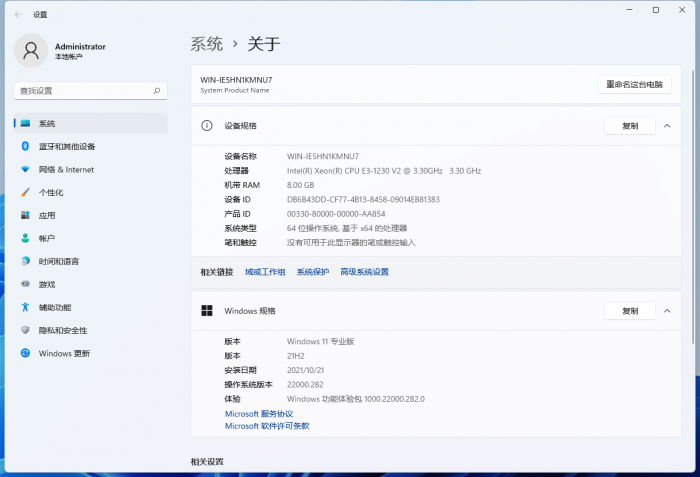Open 时间和语言 settings
Screen dimensions: 700x477
pos(58,261)
